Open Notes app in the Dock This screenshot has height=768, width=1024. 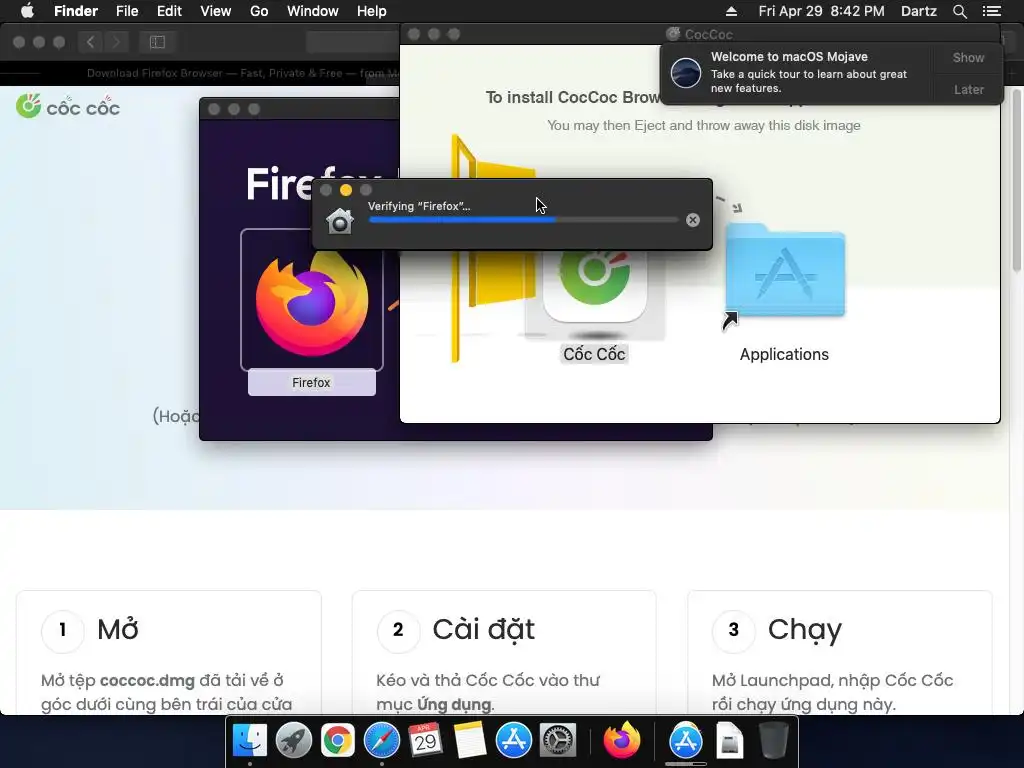click(470, 741)
